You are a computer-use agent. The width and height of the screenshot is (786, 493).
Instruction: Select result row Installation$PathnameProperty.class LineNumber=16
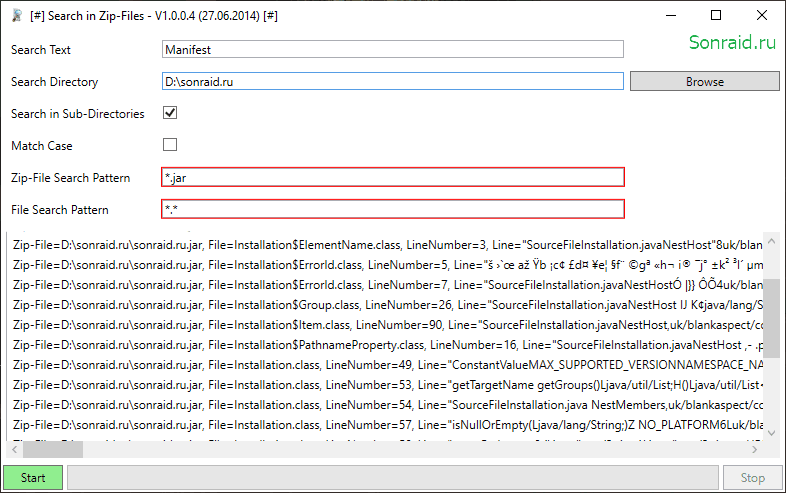point(385,345)
